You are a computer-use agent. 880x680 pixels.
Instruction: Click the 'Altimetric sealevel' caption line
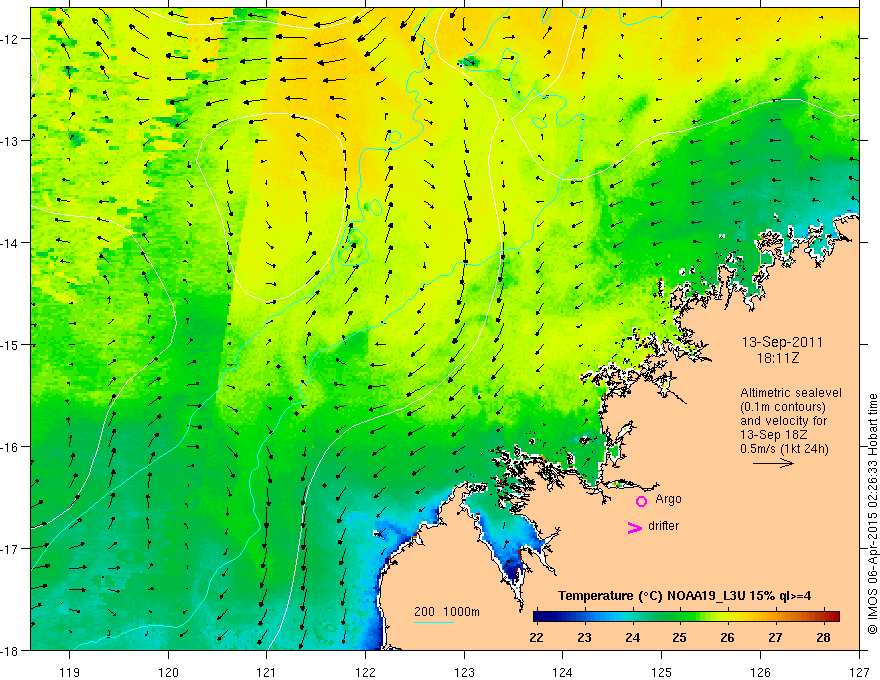(791, 393)
